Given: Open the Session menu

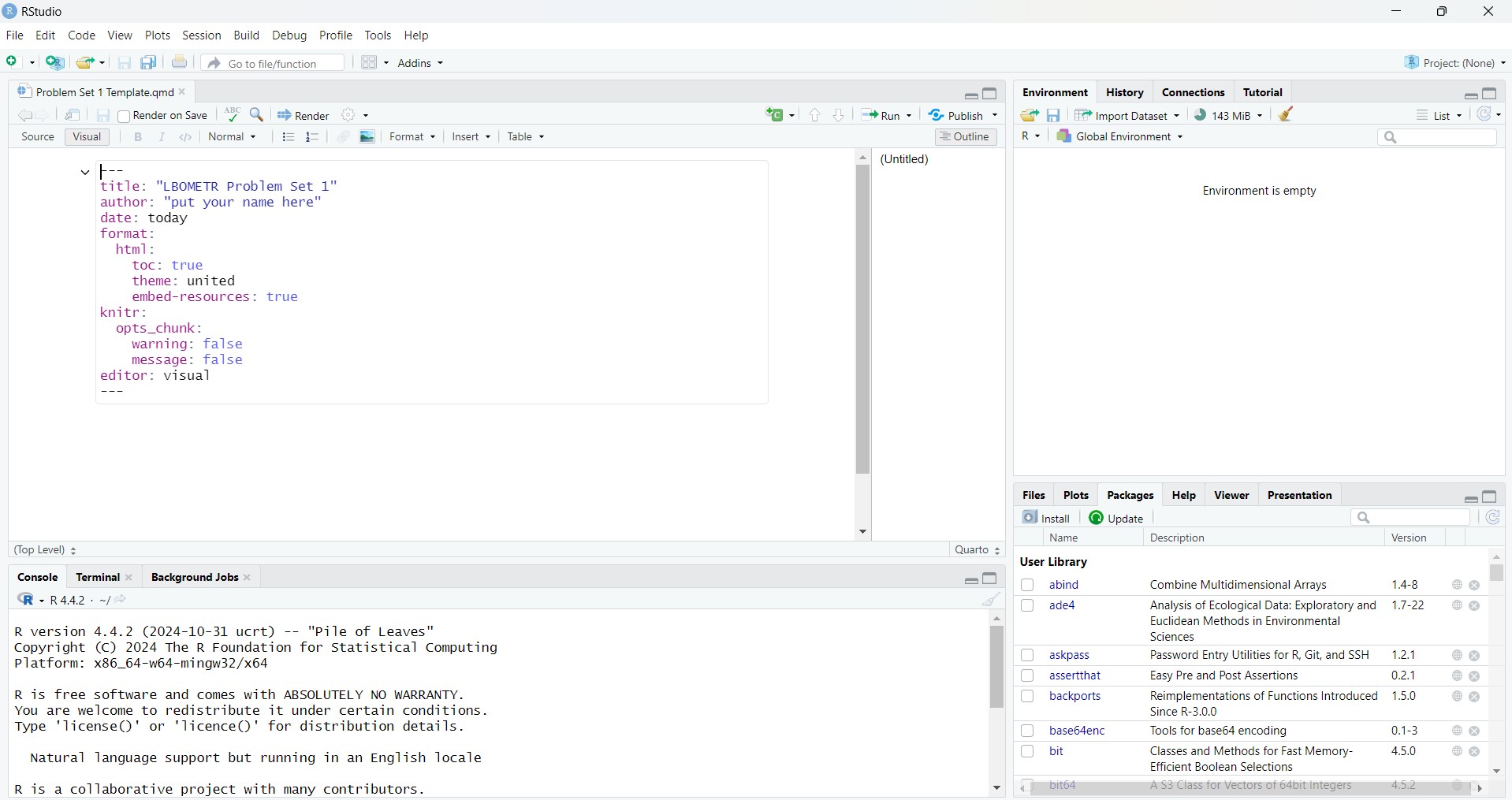Looking at the screenshot, I should click(x=202, y=35).
